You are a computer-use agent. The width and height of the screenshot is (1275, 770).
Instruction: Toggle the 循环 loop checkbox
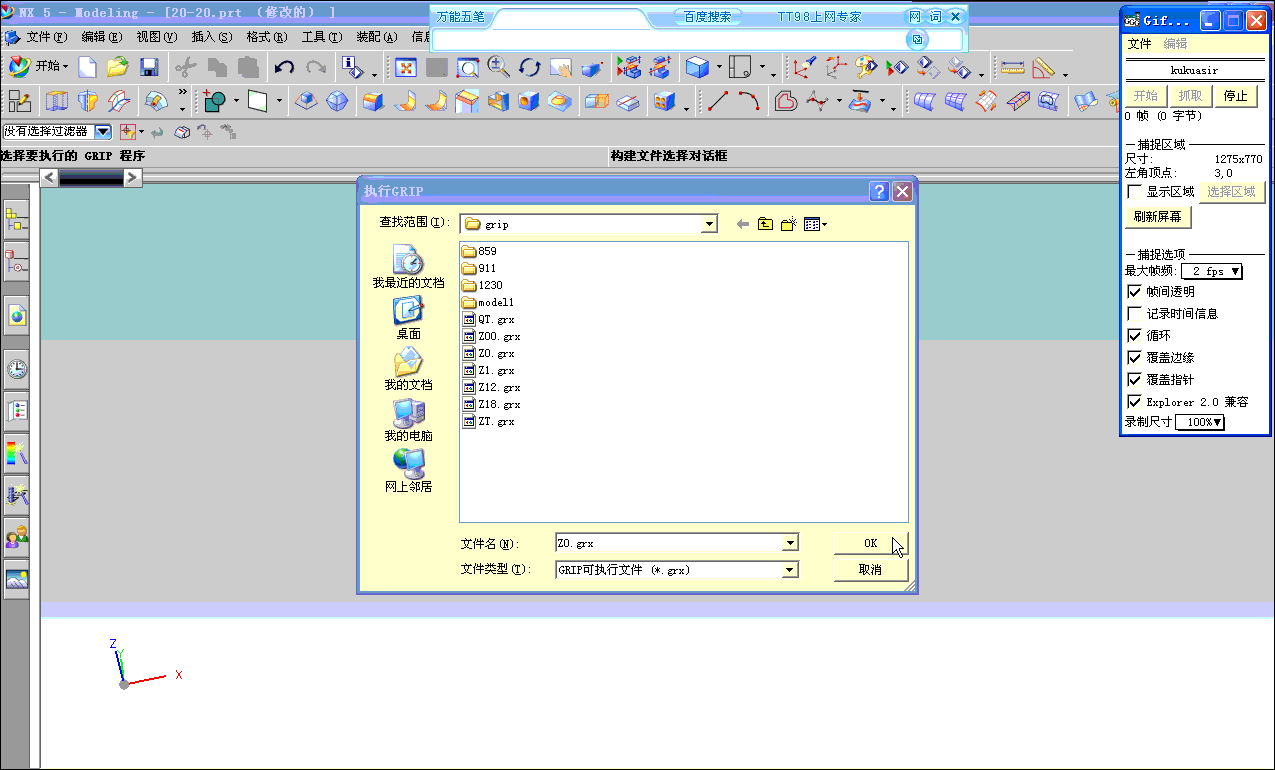coord(1134,336)
